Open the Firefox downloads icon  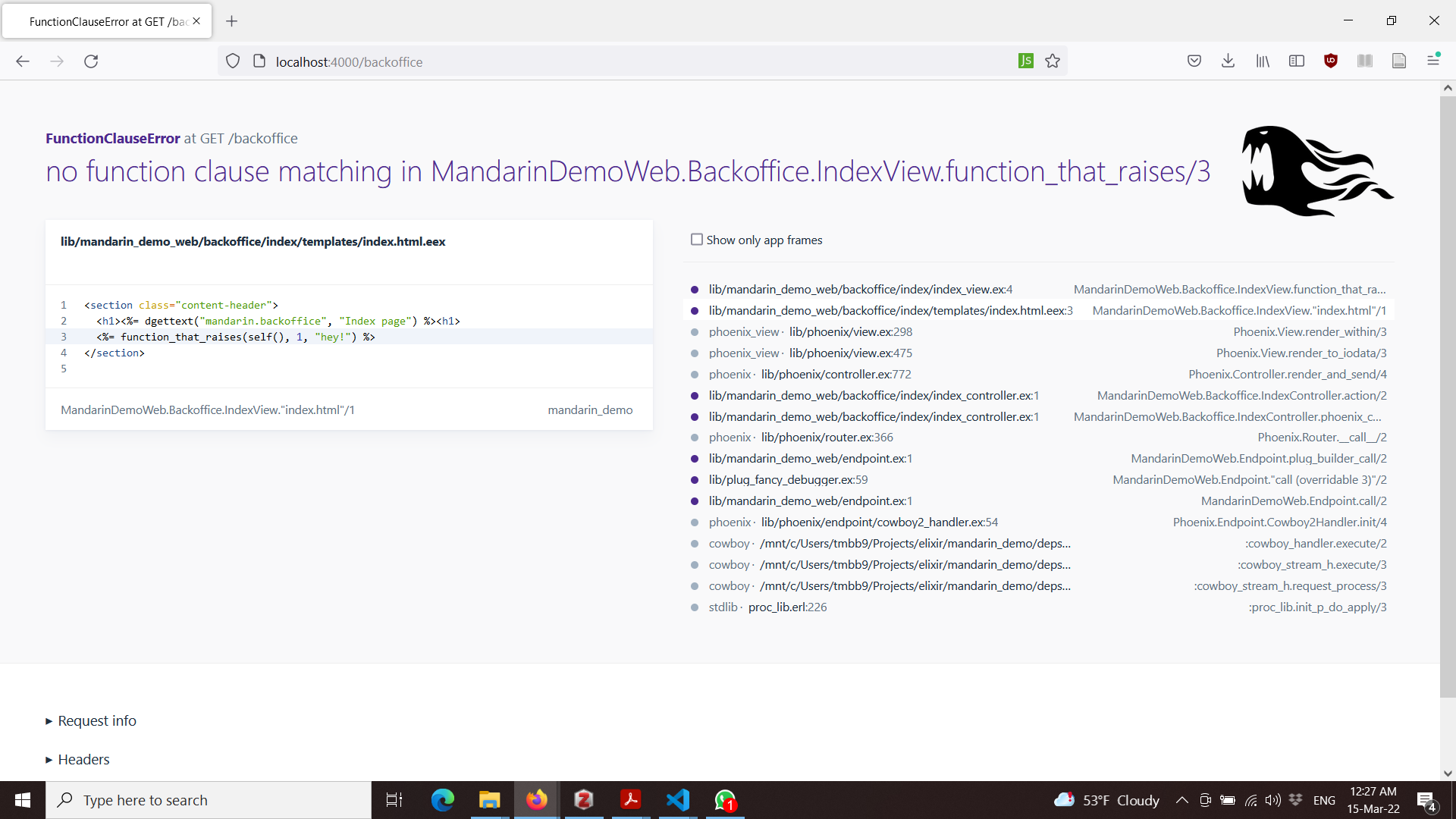click(1228, 61)
